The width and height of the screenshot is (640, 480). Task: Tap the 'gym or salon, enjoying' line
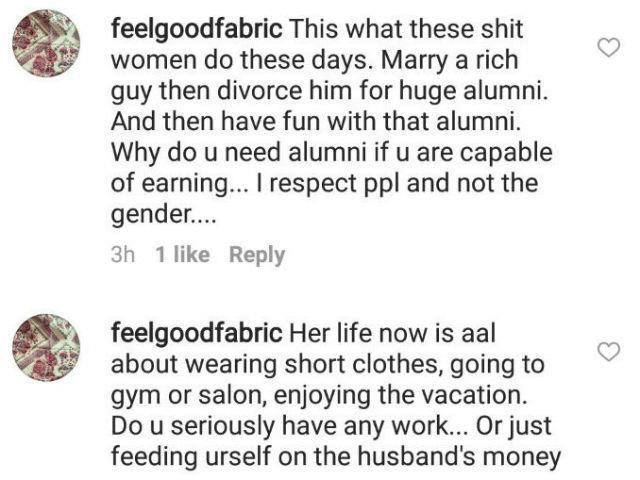tap(319, 396)
